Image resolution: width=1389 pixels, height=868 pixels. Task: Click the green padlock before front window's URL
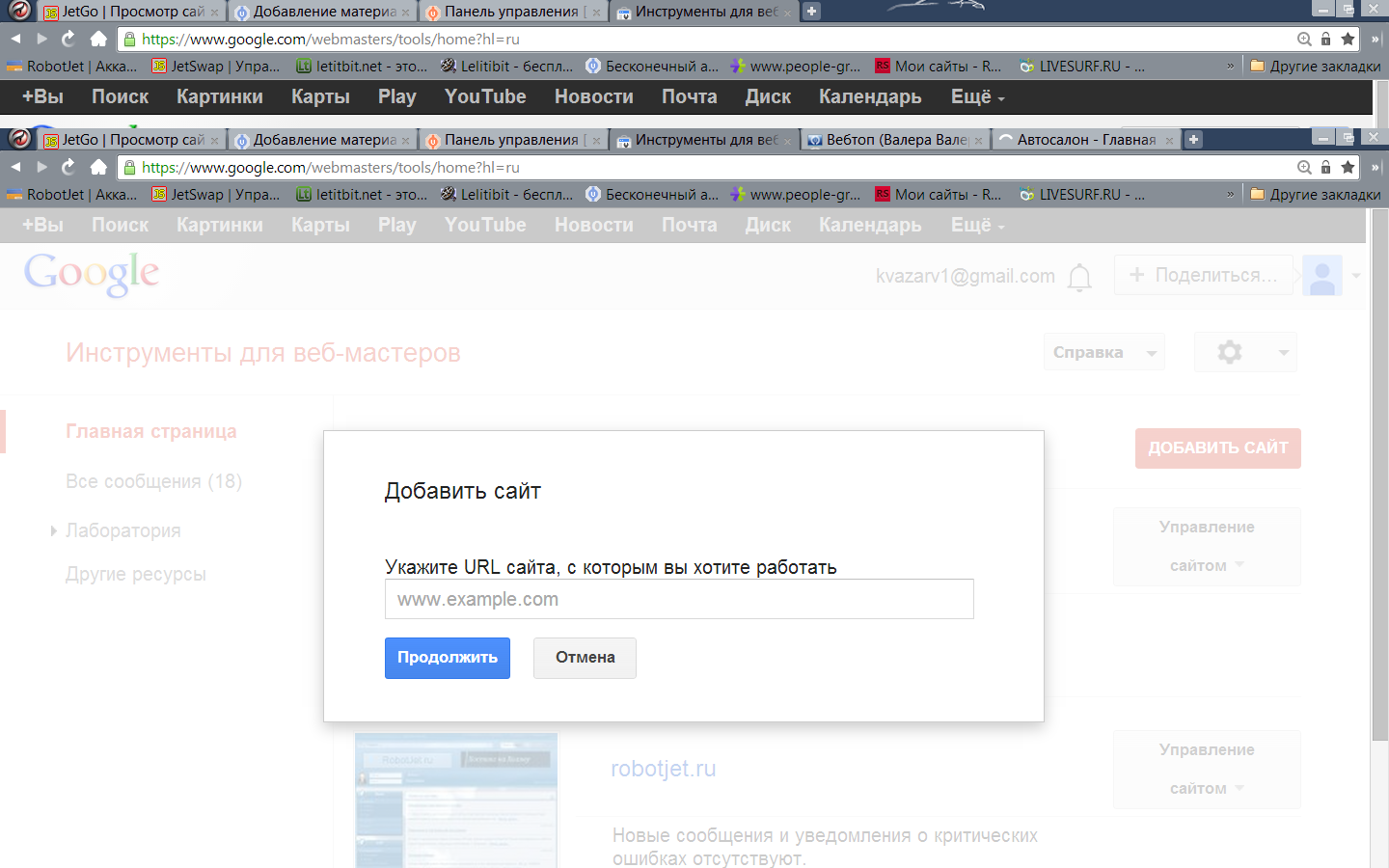(130, 167)
